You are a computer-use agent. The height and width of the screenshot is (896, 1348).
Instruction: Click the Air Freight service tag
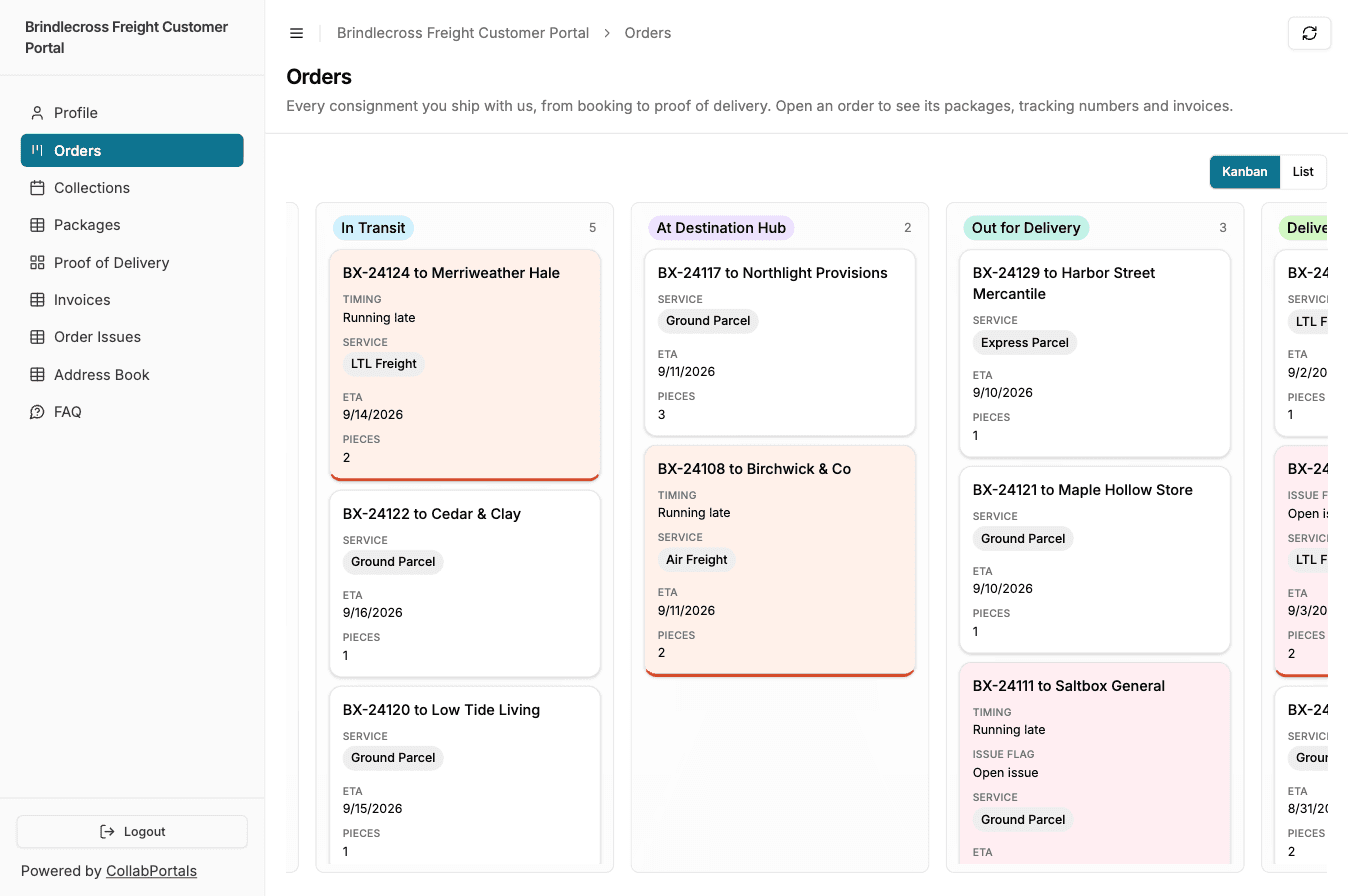click(x=697, y=560)
